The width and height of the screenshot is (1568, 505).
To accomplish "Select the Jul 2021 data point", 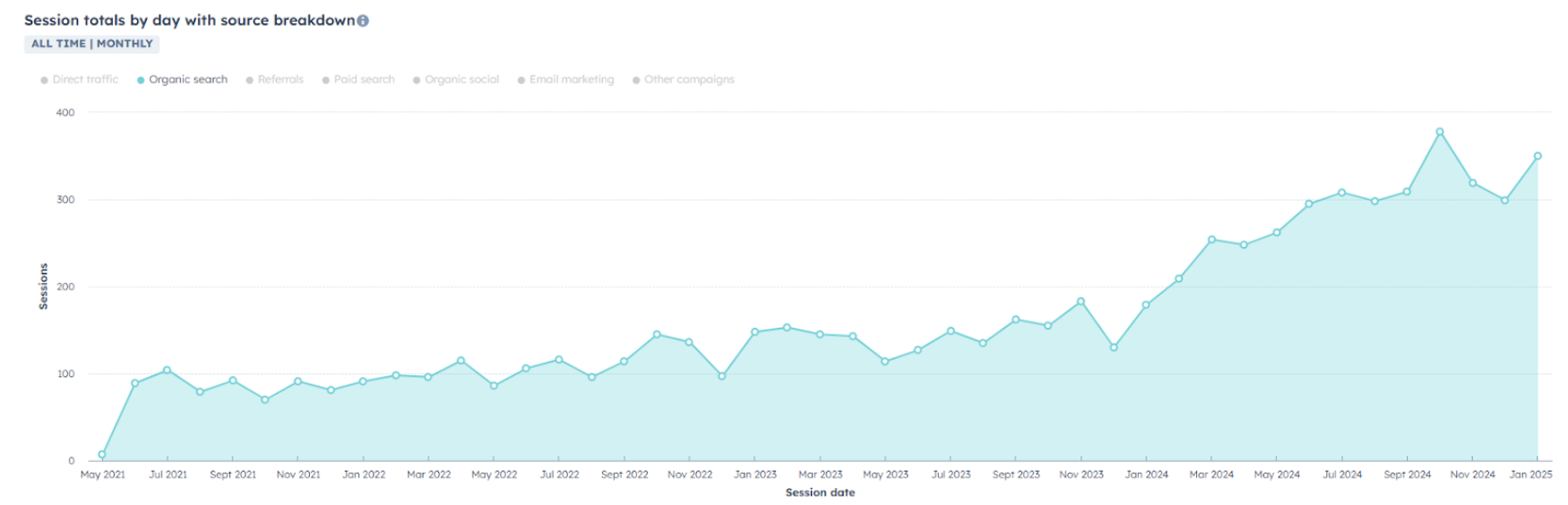I will [167, 371].
